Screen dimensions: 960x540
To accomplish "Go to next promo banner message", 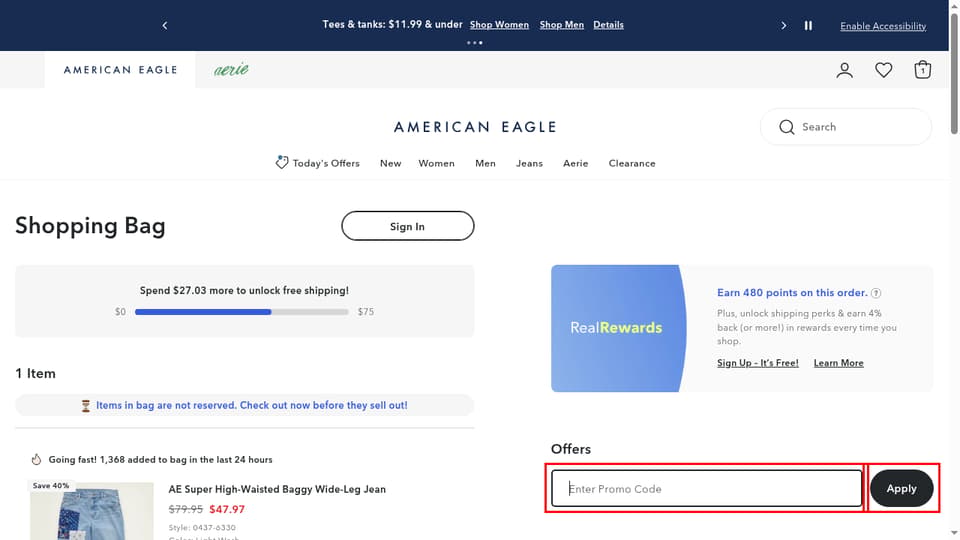I will [x=784, y=25].
